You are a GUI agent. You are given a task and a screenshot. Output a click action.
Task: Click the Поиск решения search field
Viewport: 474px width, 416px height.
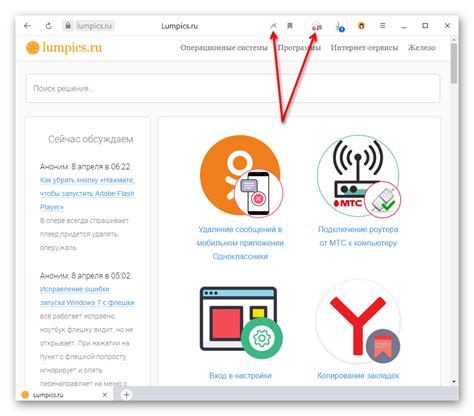point(233,88)
